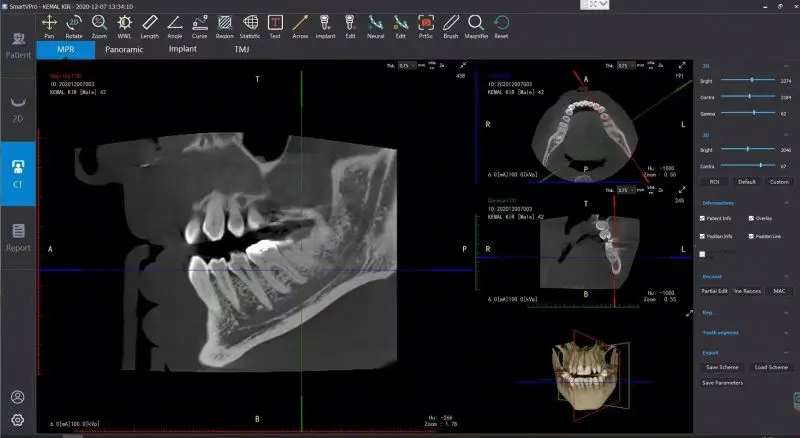Expand the Teeth segment section
Screen dimensions: 800x438
(x=786, y=332)
